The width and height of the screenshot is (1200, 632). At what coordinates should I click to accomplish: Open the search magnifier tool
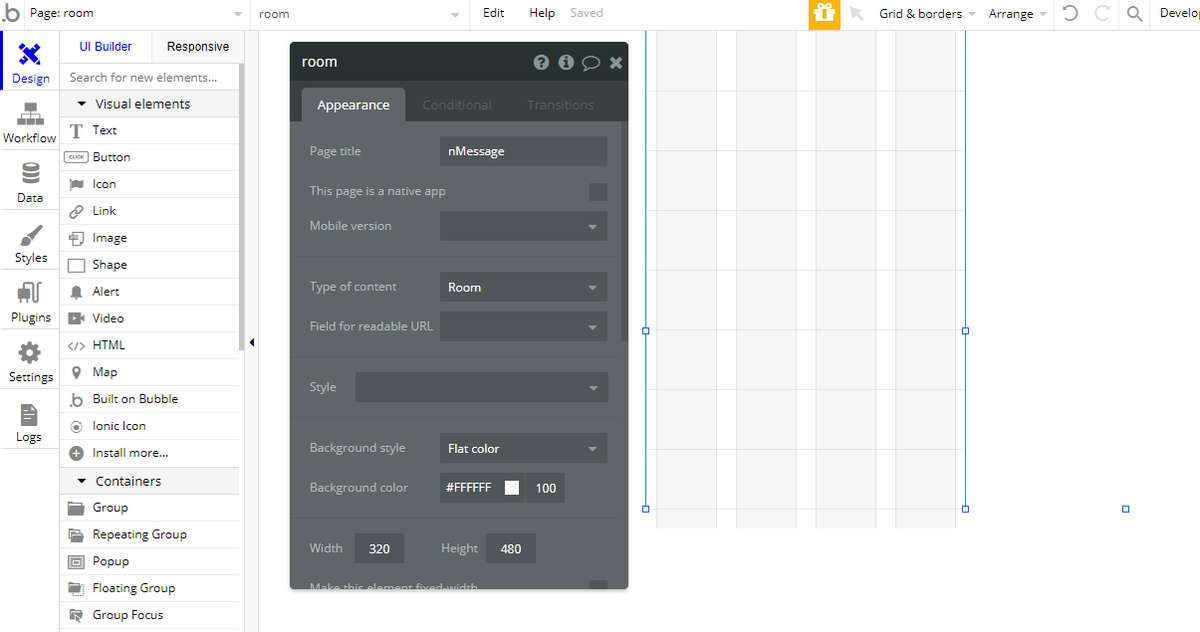coord(1134,14)
